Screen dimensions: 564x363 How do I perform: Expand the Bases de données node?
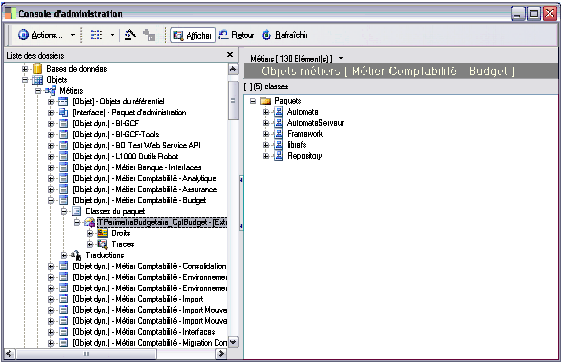(x=25, y=68)
